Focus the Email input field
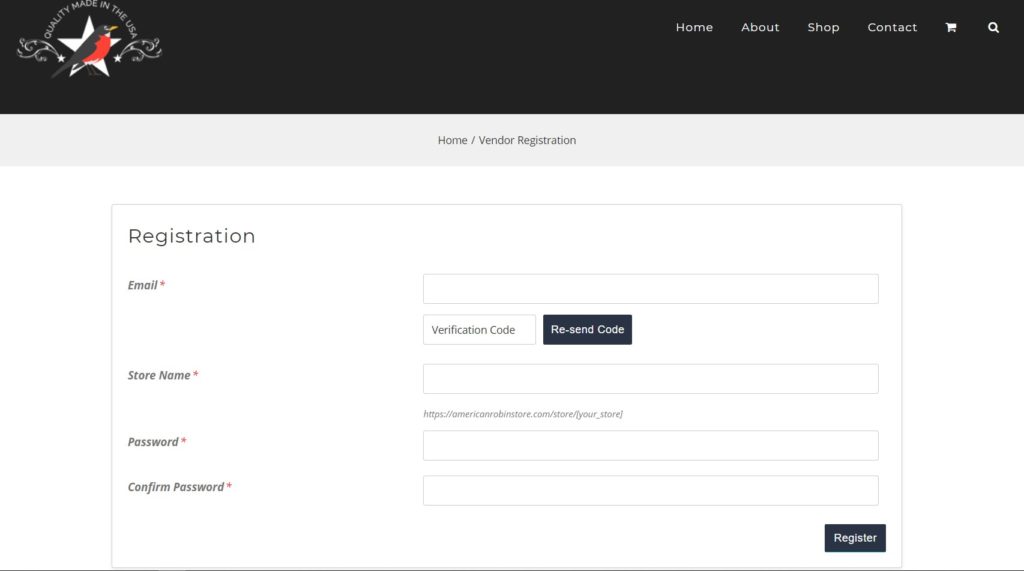 click(x=650, y=289)
